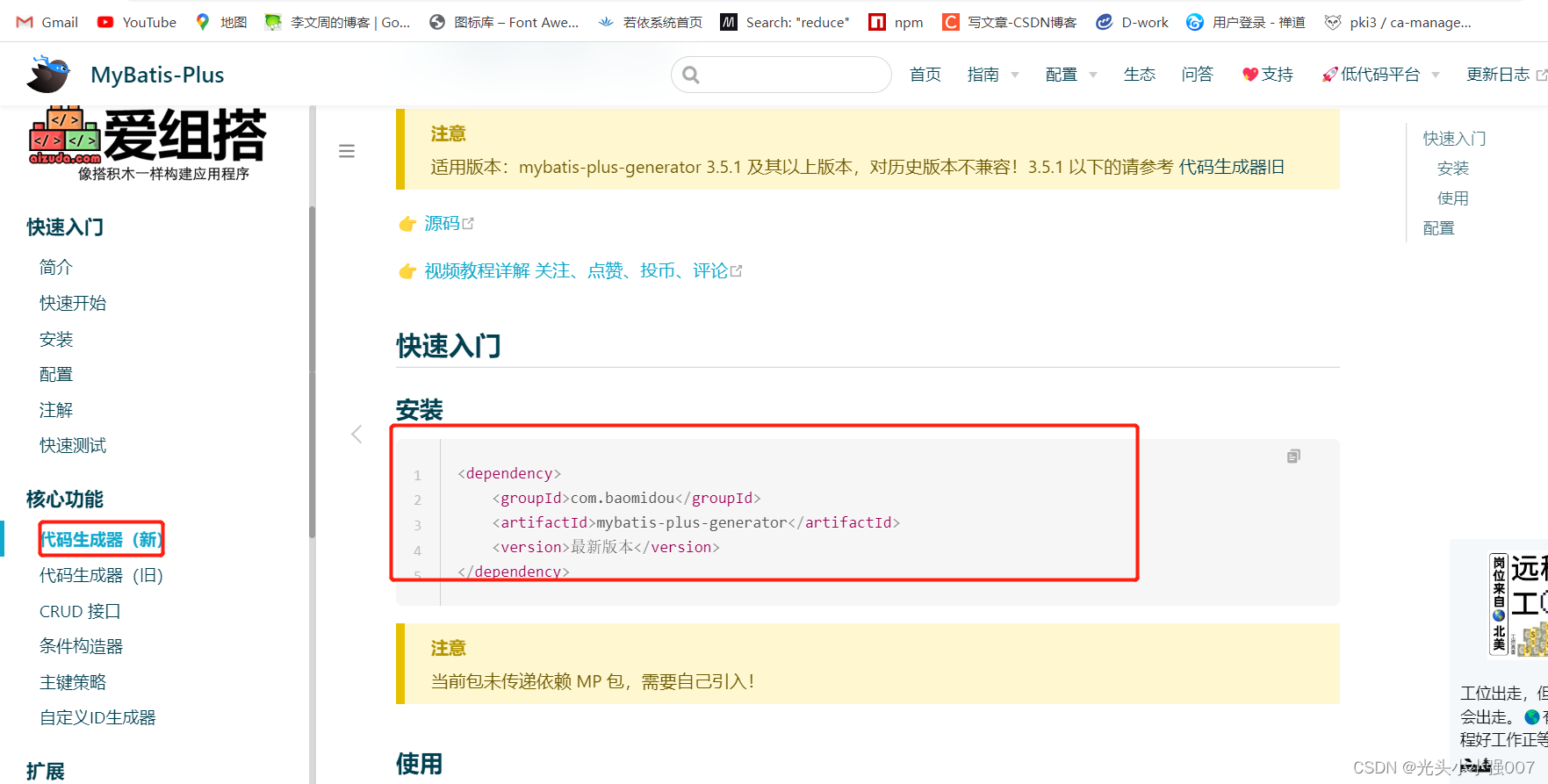Click the MyBatis-Plus bird logo

(x=48, y=75)
